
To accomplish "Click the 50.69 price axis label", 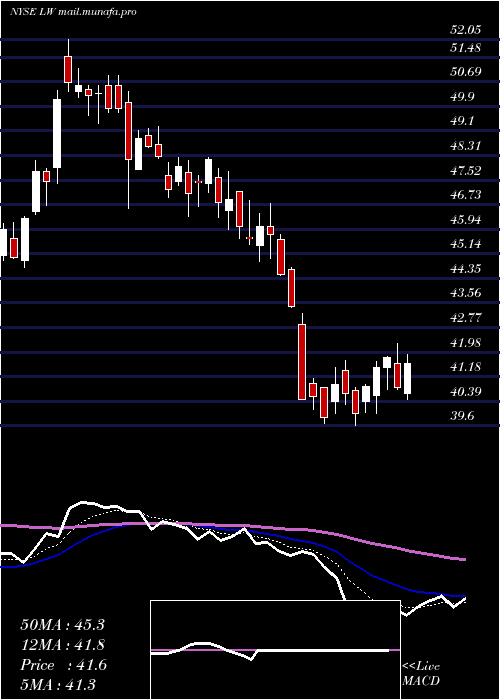I will point(466,72).
